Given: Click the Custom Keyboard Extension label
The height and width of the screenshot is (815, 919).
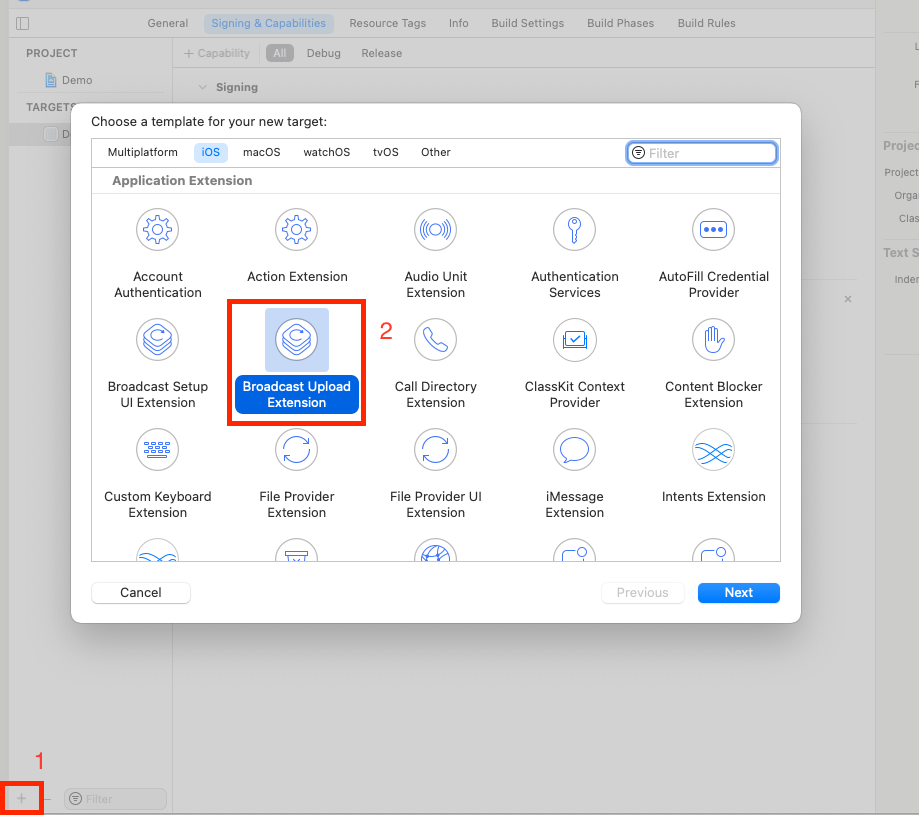Looking at the screenshot, I should coord(158,504).
